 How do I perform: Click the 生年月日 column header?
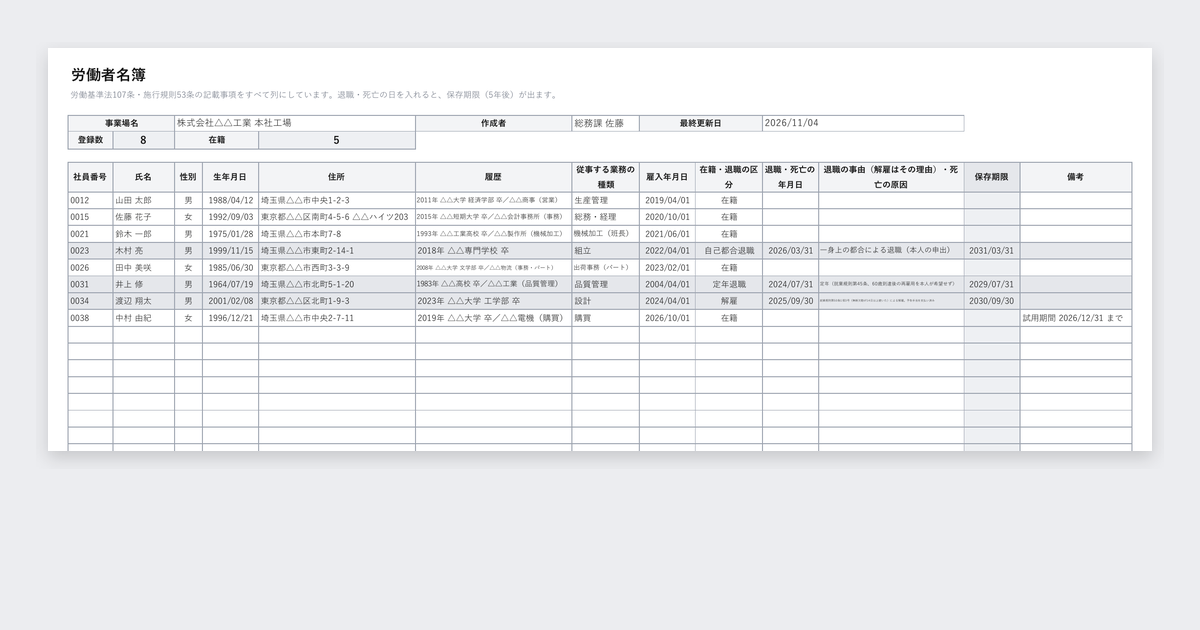pyautogui.click(x=230, y=177)
